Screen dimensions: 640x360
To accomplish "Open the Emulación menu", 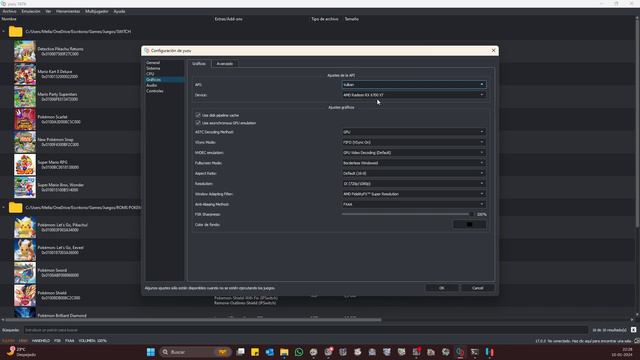I will 31,11.
